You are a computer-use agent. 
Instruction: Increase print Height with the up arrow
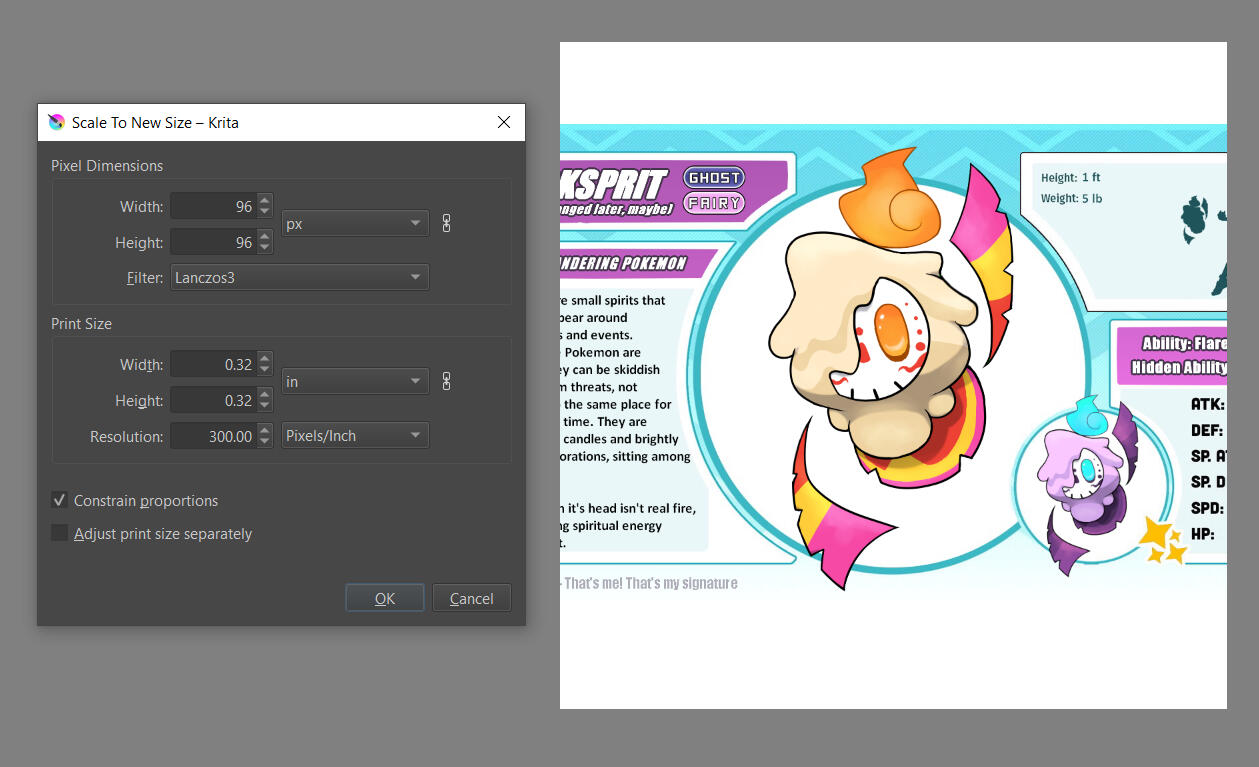265,394
